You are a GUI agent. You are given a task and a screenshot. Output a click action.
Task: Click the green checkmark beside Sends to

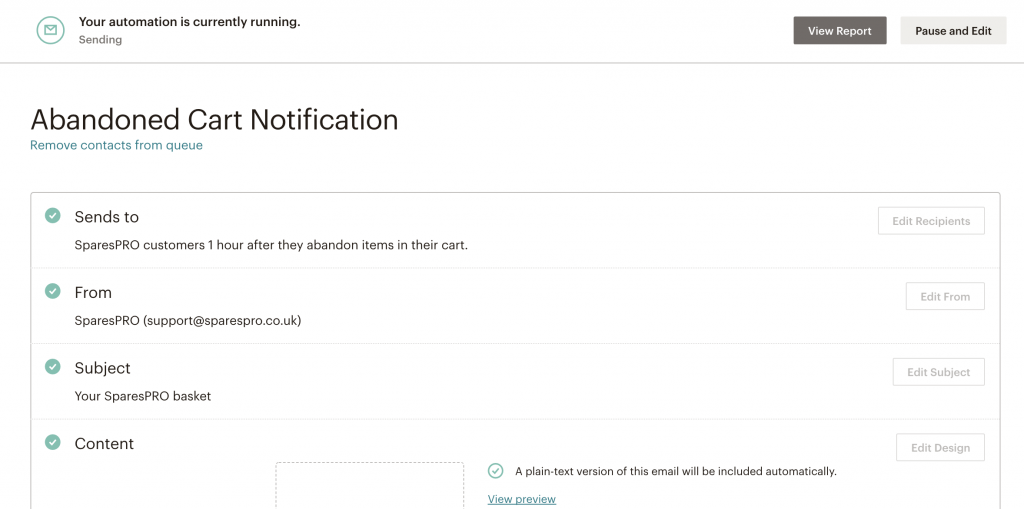(x=53, y=216)
